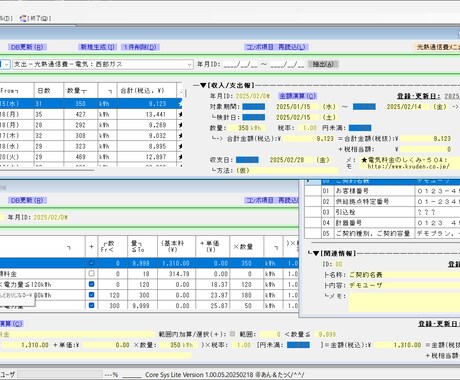Click the 検針日 date 2025/02/15
This screenshot has width=460, height=380.
[293, 117]
